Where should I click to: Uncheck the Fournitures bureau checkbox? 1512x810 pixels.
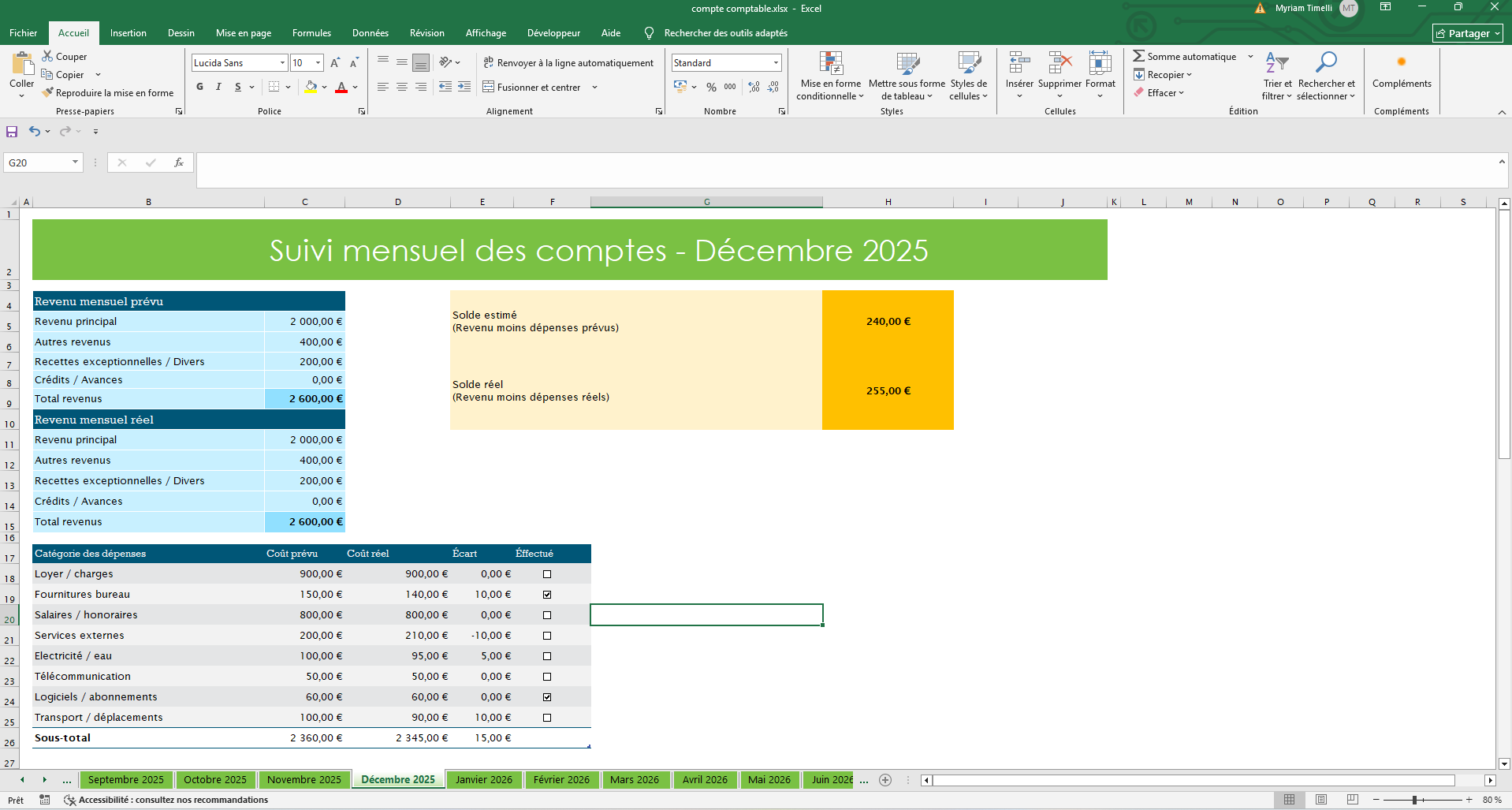(547, 595)
